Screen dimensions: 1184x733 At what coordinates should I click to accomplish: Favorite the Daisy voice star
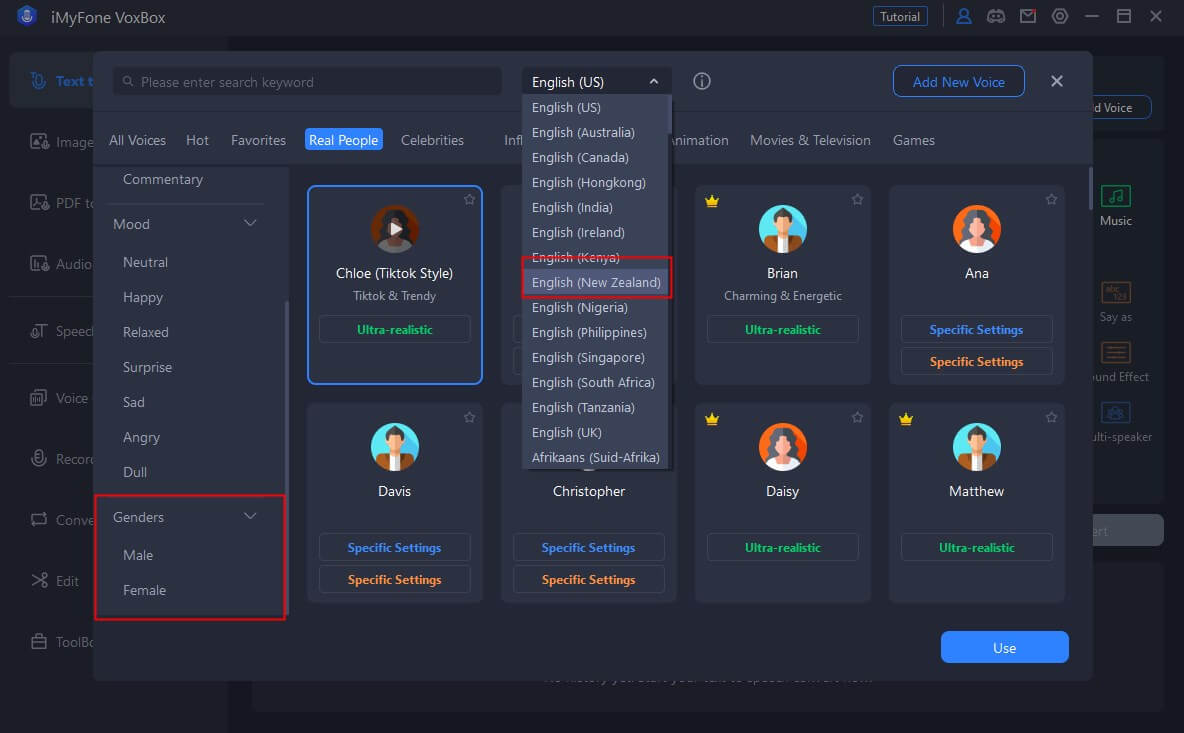857,417
